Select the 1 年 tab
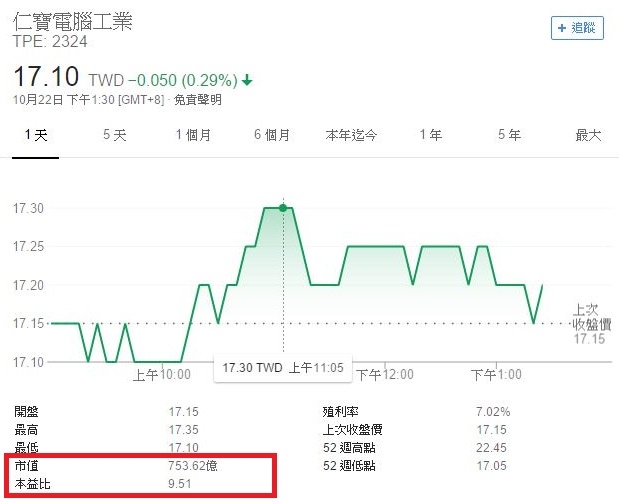Image resolution: width=619 pixels, height=502 pixels. pyautogui.click(x=430, y=135)
